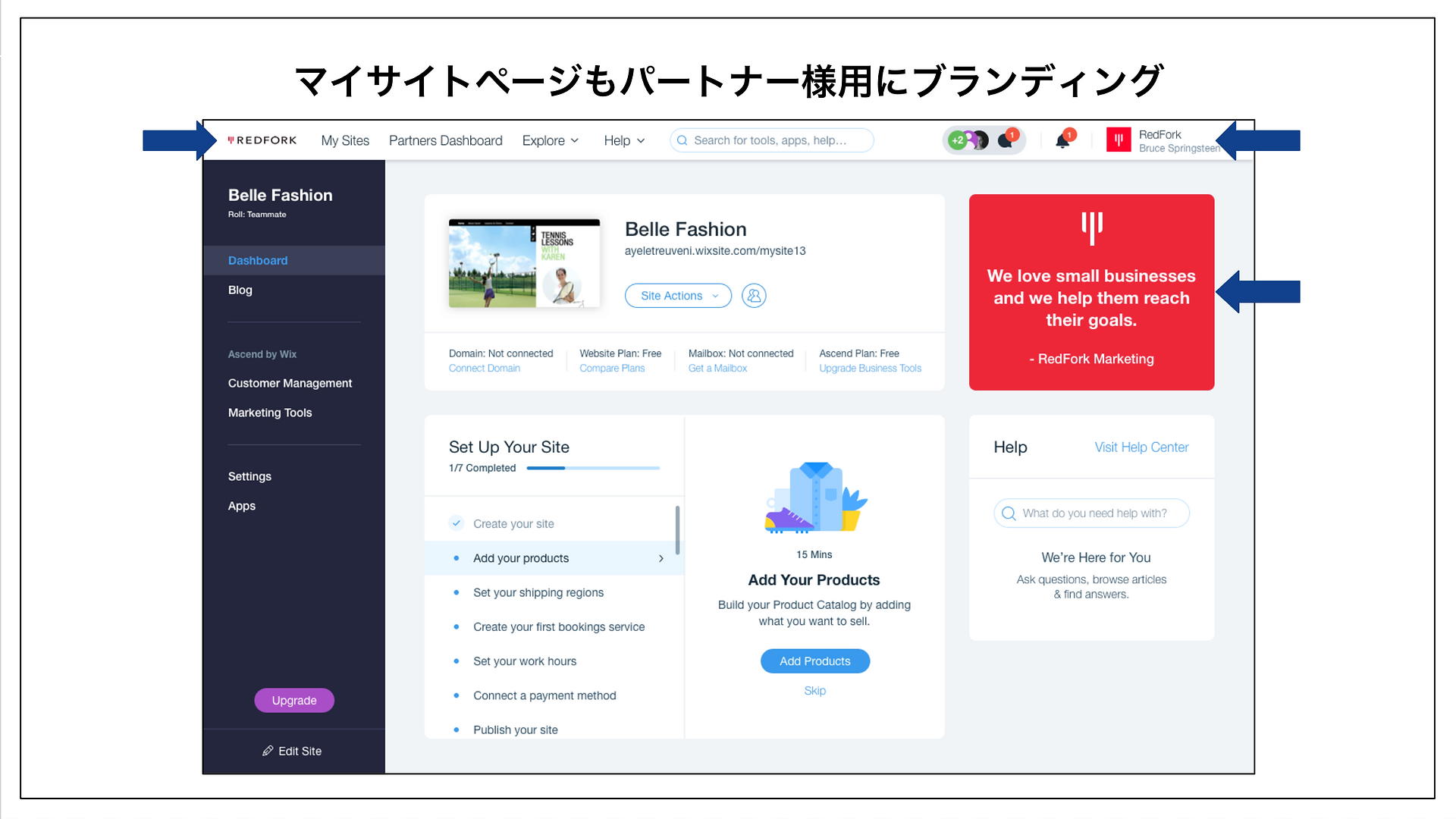The height and width of the screenshot is (819, 1456).
Task: Click Edit Site at sidebar bottom
Action: pyautogui.click(x=293, y=751)
